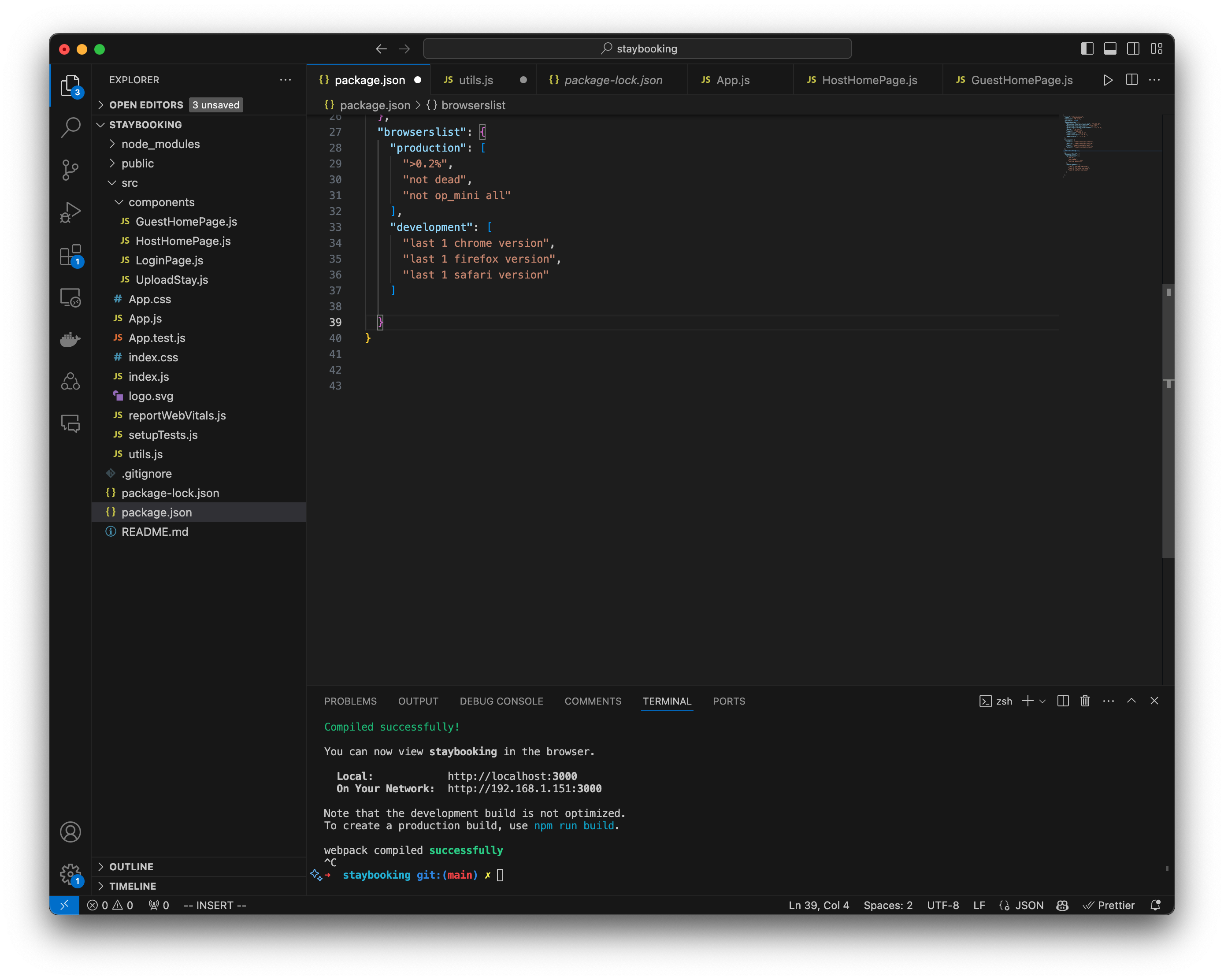This screenshot has height=980, width=1224.
Task: Click the browserslist breadcrumb item
Action: tap(474, 105)
